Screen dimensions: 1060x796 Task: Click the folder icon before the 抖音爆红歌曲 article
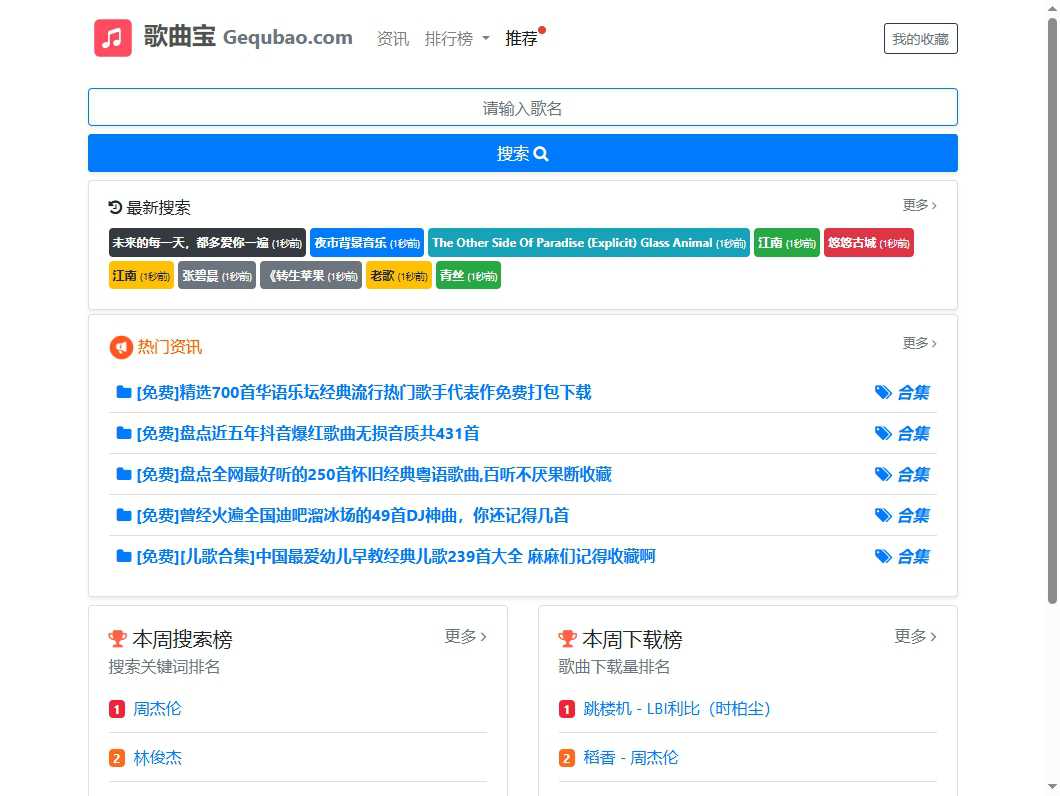124,434
